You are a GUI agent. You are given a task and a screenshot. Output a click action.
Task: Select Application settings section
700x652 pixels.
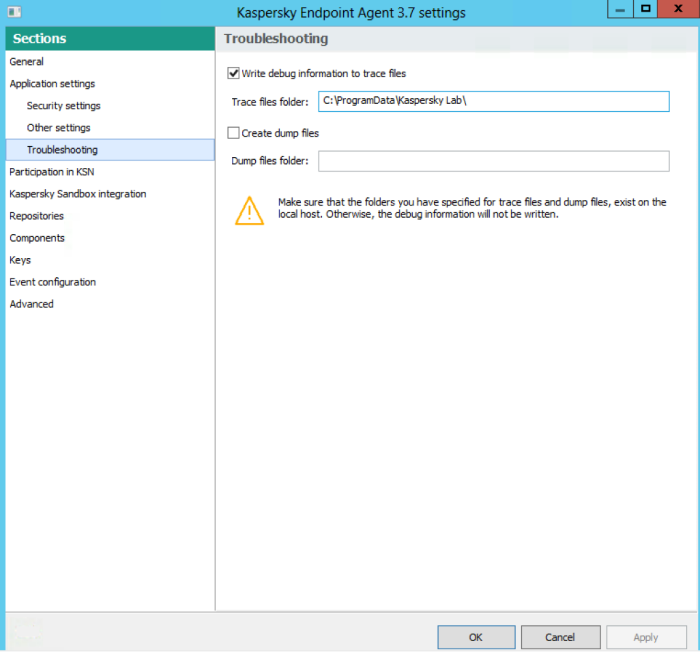pos(52,84)
